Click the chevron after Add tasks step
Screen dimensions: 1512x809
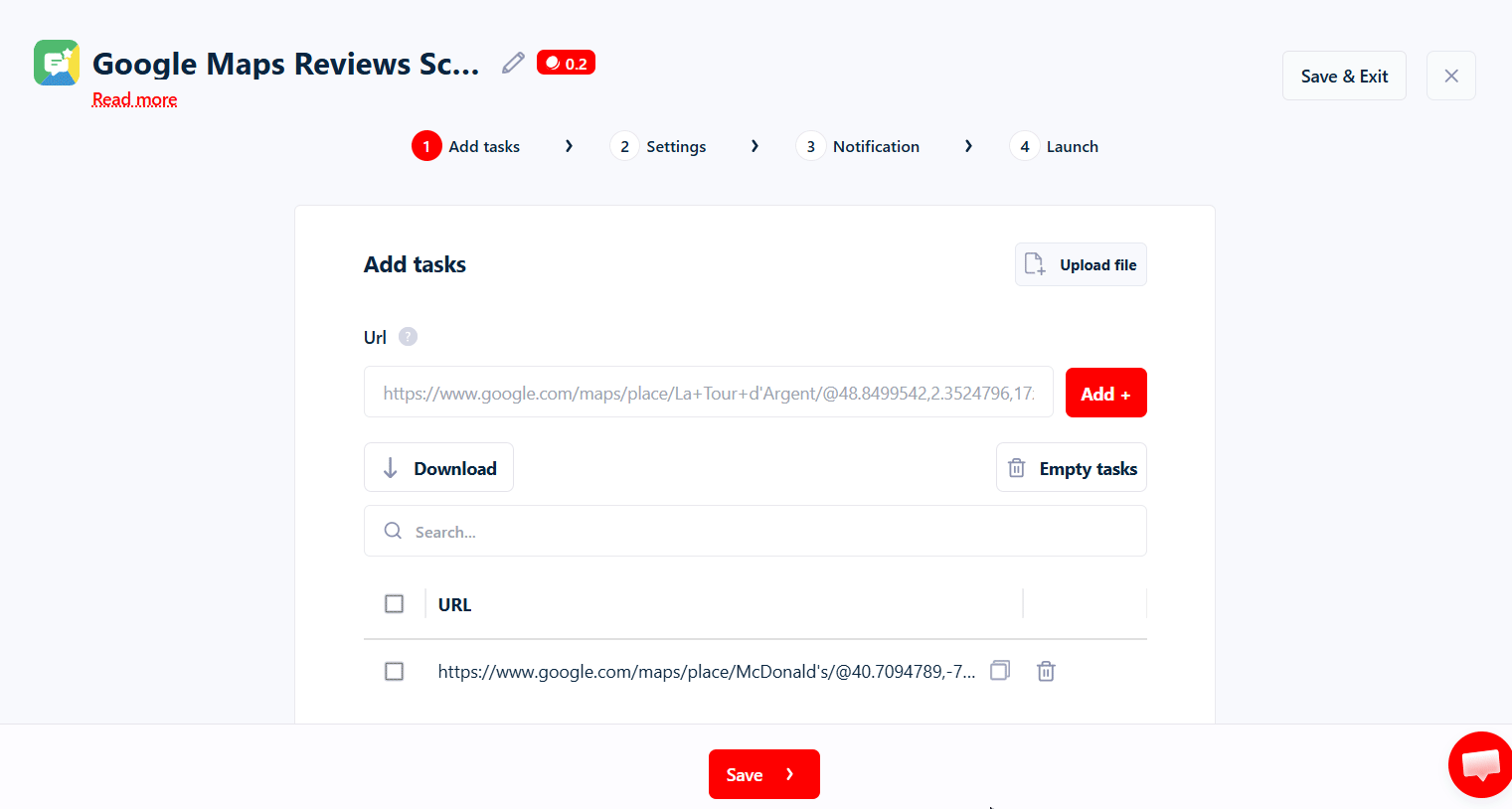569,146
